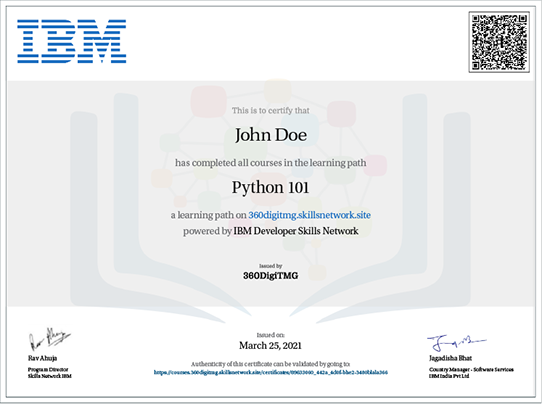Click Jagadisha Bhat's signature
This screenshot has height=404, width=542.
[456, 342]
